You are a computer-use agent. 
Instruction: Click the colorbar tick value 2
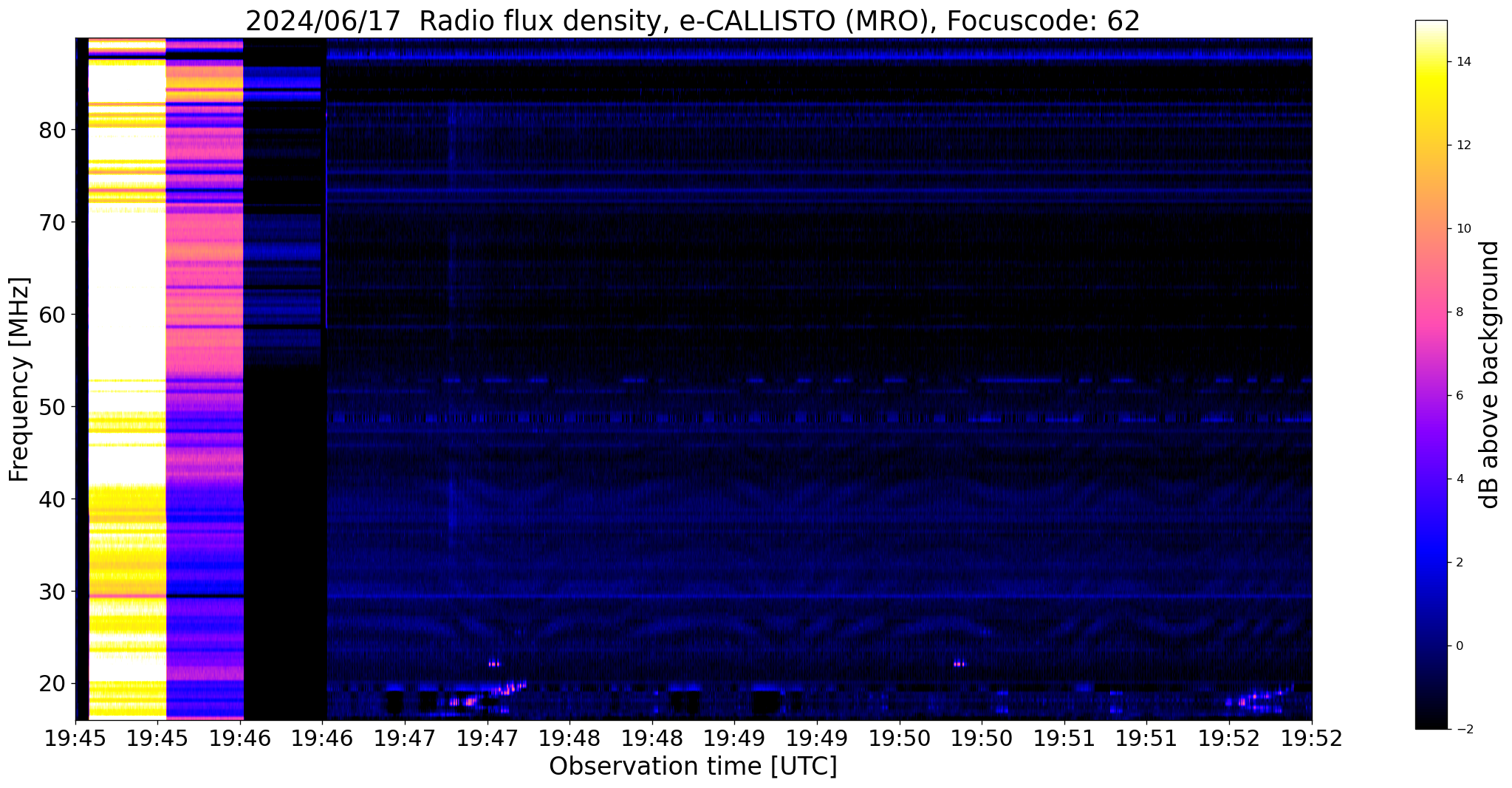tap(1459, 563)
